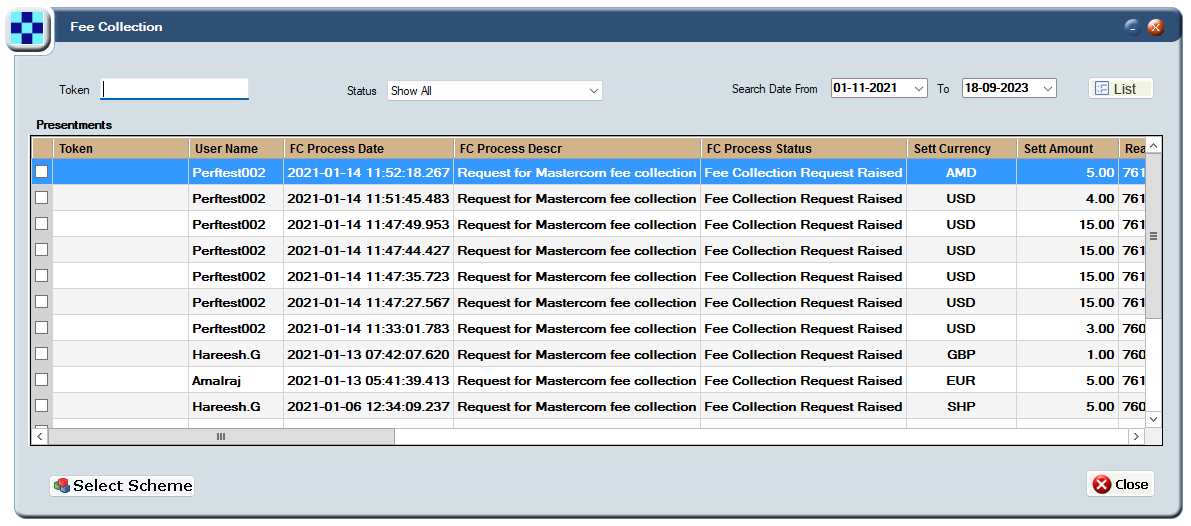Tick the checkbox for the AMD row
The width and height of the screenshot is (1191, 526).
point(42,172)
